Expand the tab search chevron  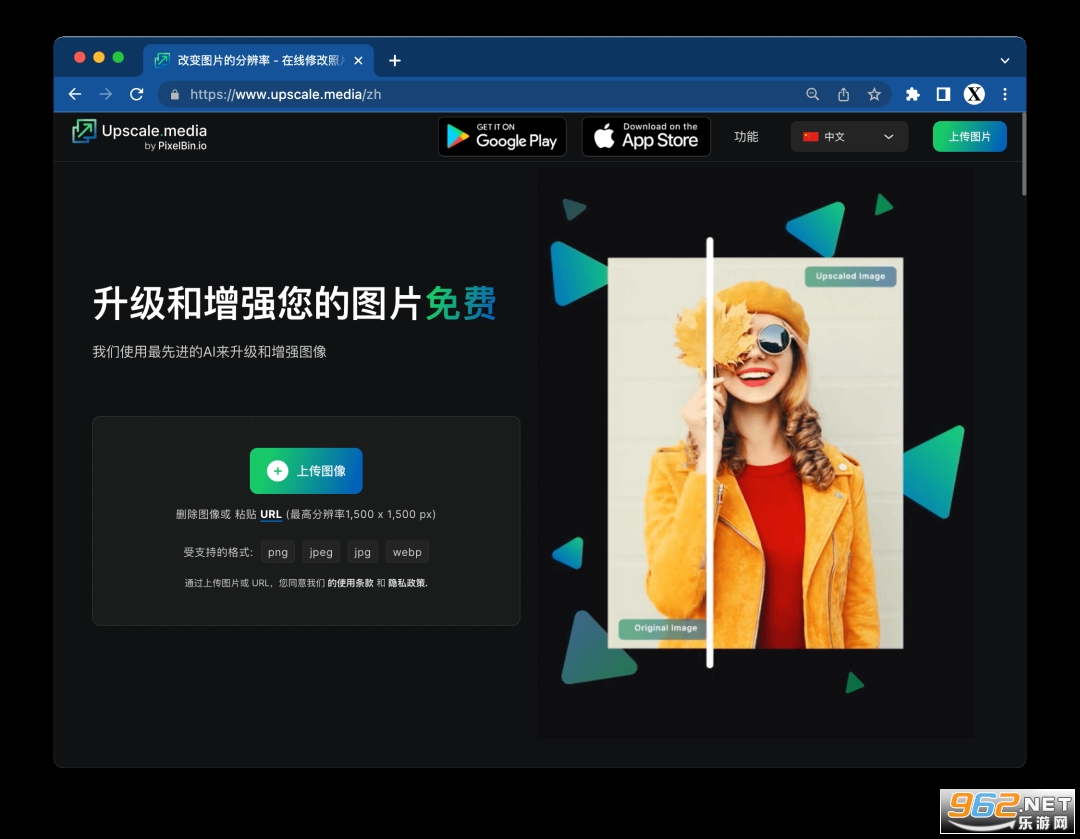tap(1005, 61)
